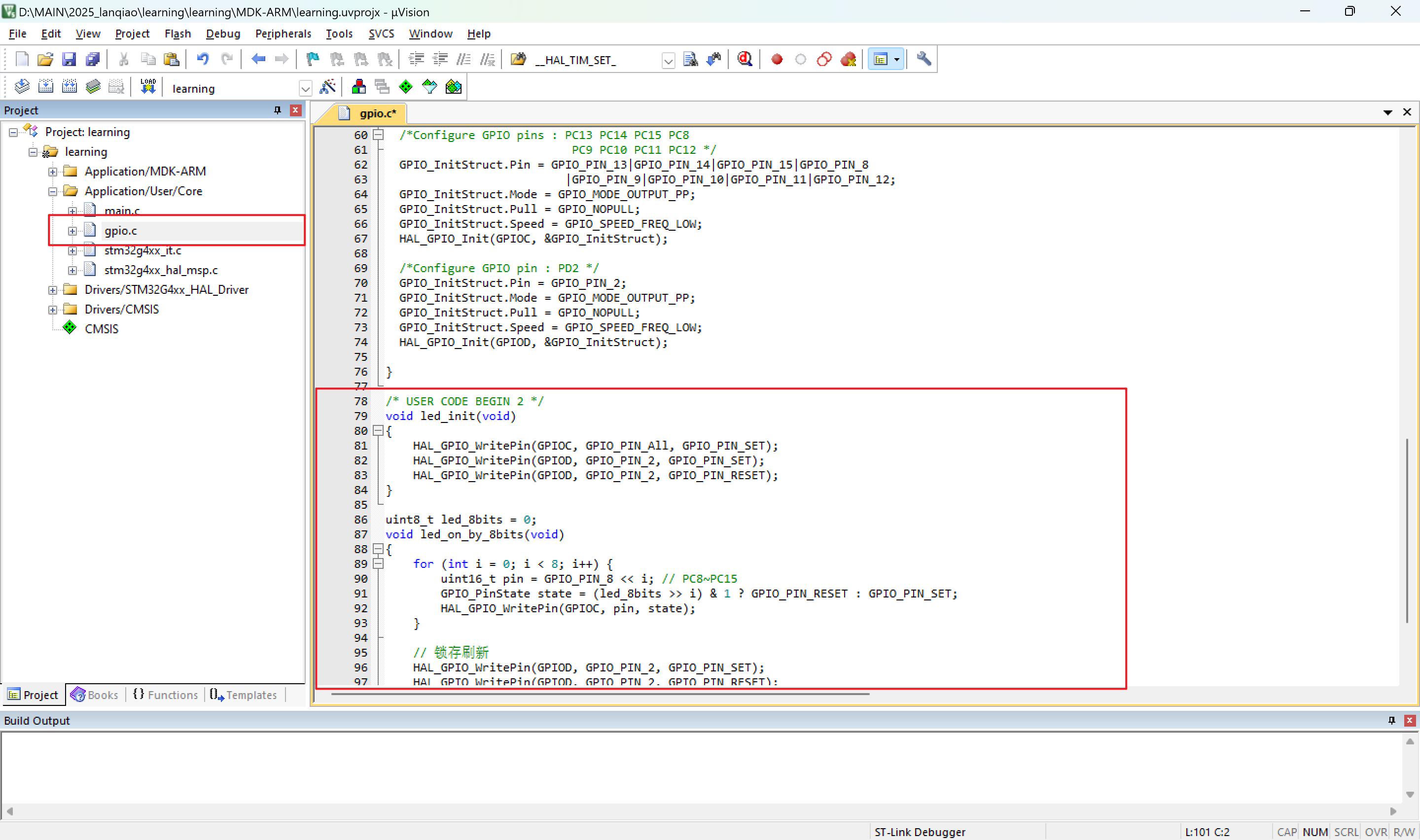The width and height of the screenshot is (1420, 840).
Task: Click the Rebuild all target files icon
Action: click(69, 87)
